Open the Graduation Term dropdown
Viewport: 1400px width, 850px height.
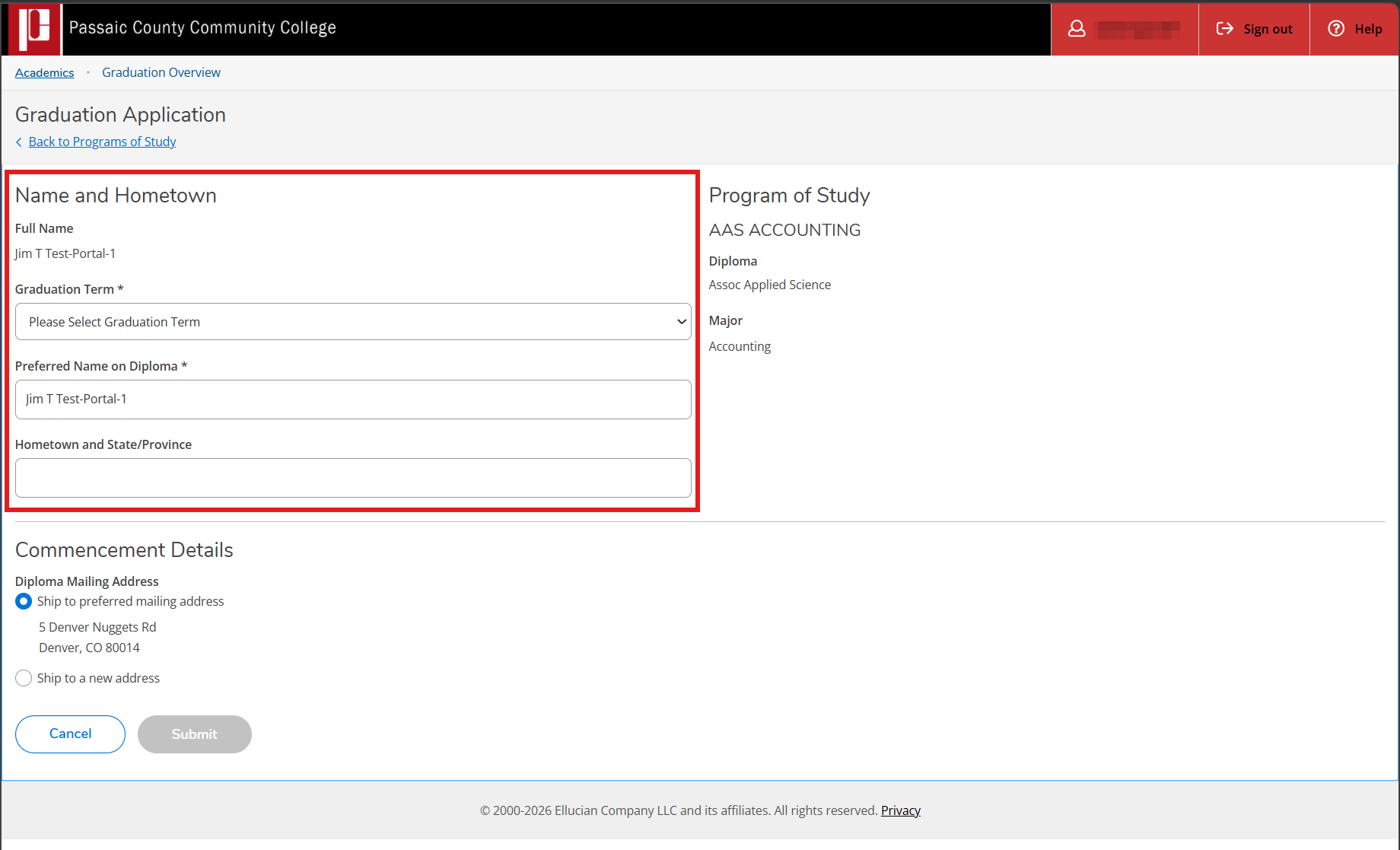tap(353, 322)
